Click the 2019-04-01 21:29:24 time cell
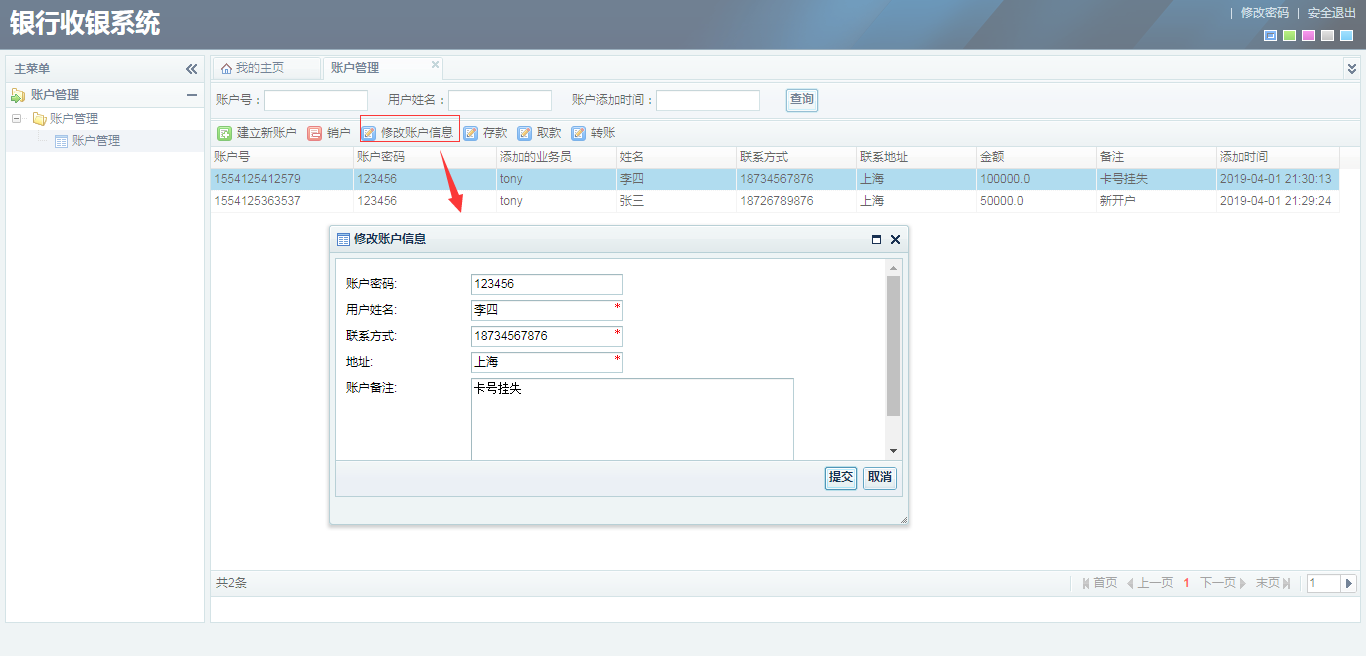Viewport: 1366px width, 656px height. (x=1278, y=201)
